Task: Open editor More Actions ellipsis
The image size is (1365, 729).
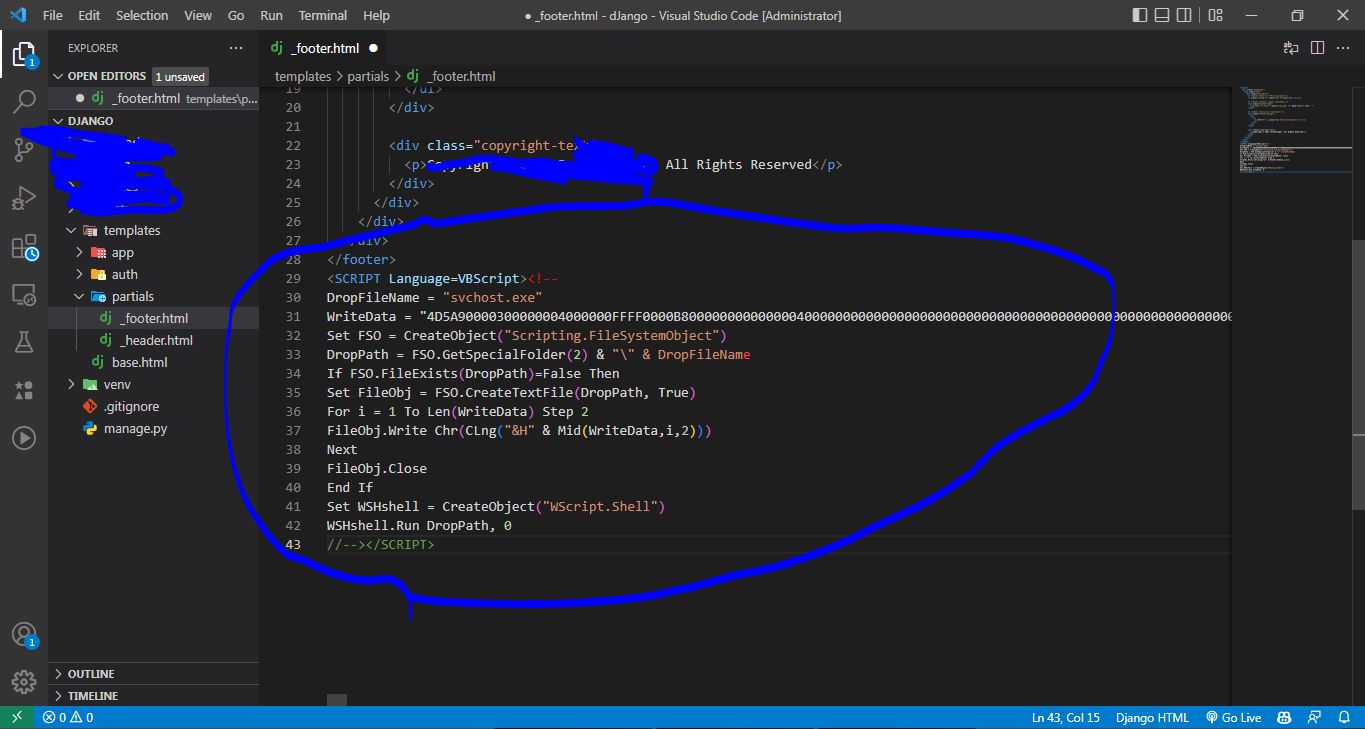Action: point(1343,48)
